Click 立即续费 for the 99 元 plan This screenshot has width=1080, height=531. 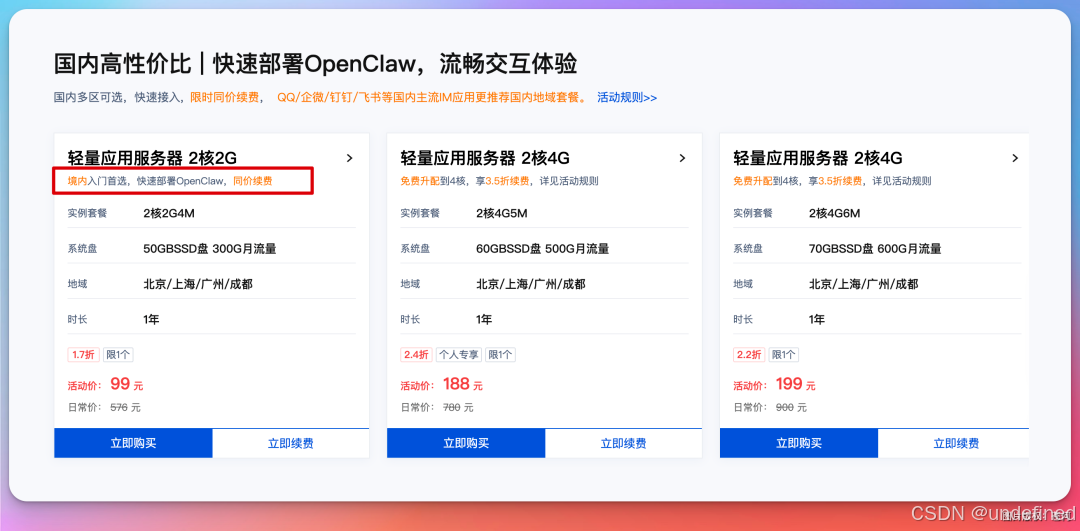pyautogui.click(x=291, y=443)
